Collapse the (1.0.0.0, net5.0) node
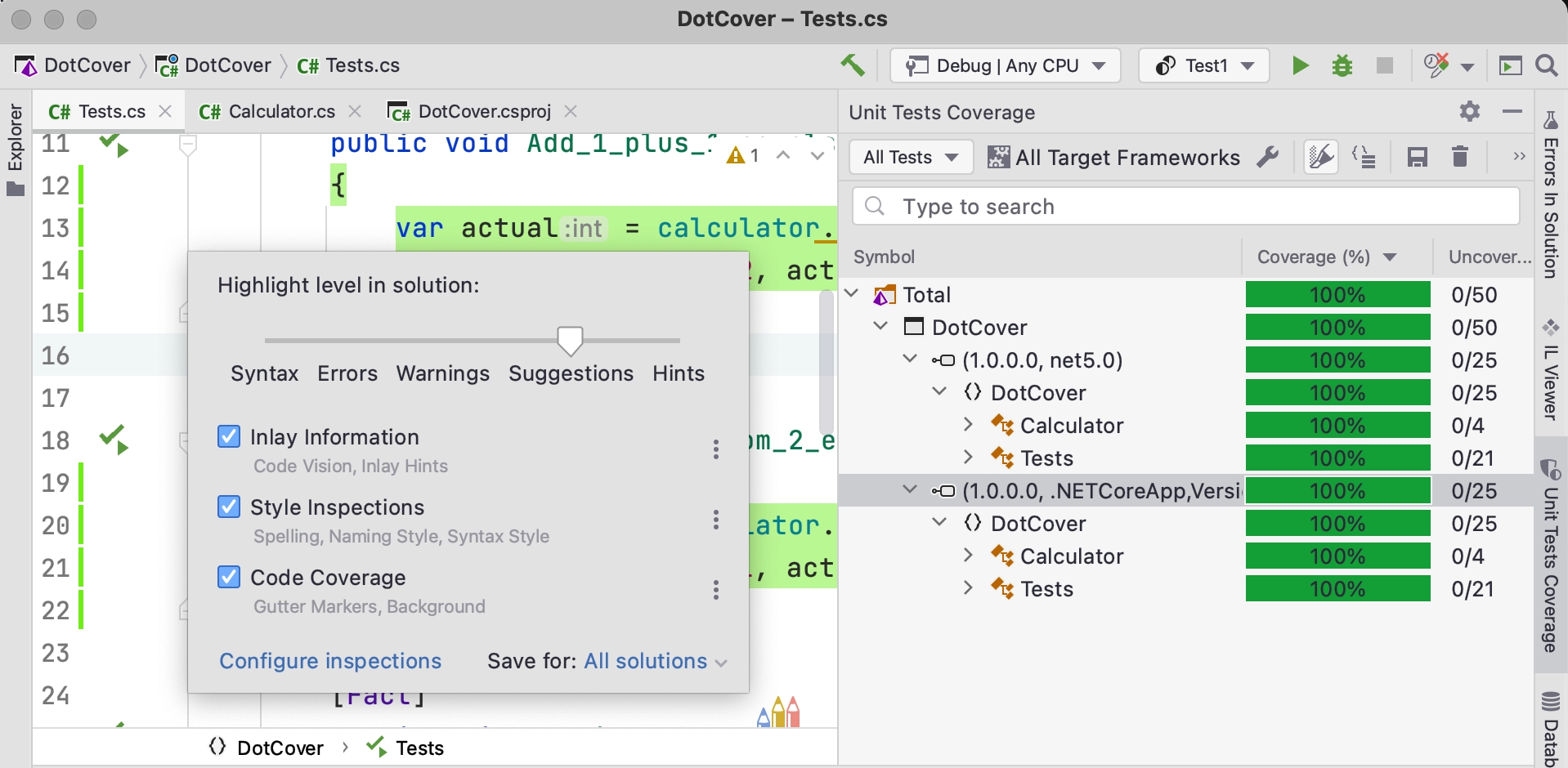Image resolution: width=1568 pixels, height=768 pixels. point(910,359)
